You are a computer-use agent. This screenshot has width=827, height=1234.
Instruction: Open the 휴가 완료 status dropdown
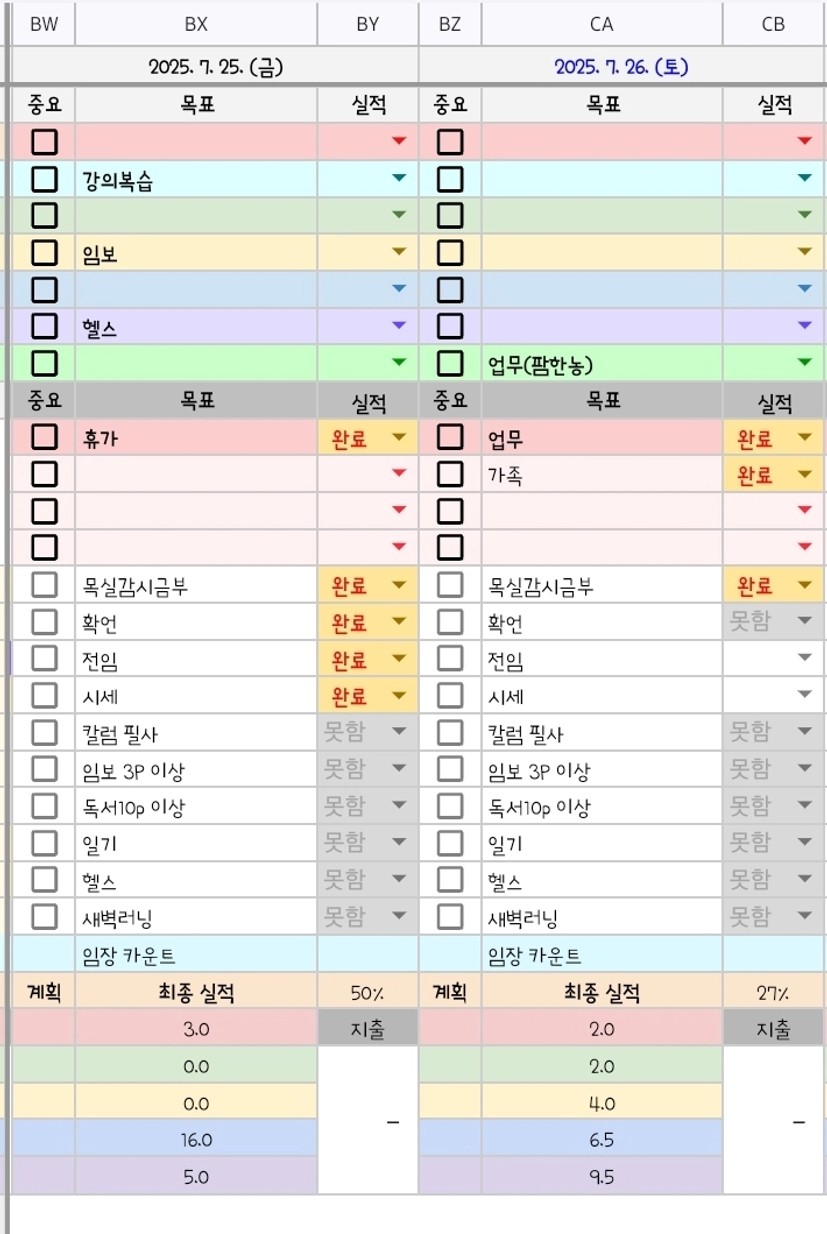click(x=399, y=438)
